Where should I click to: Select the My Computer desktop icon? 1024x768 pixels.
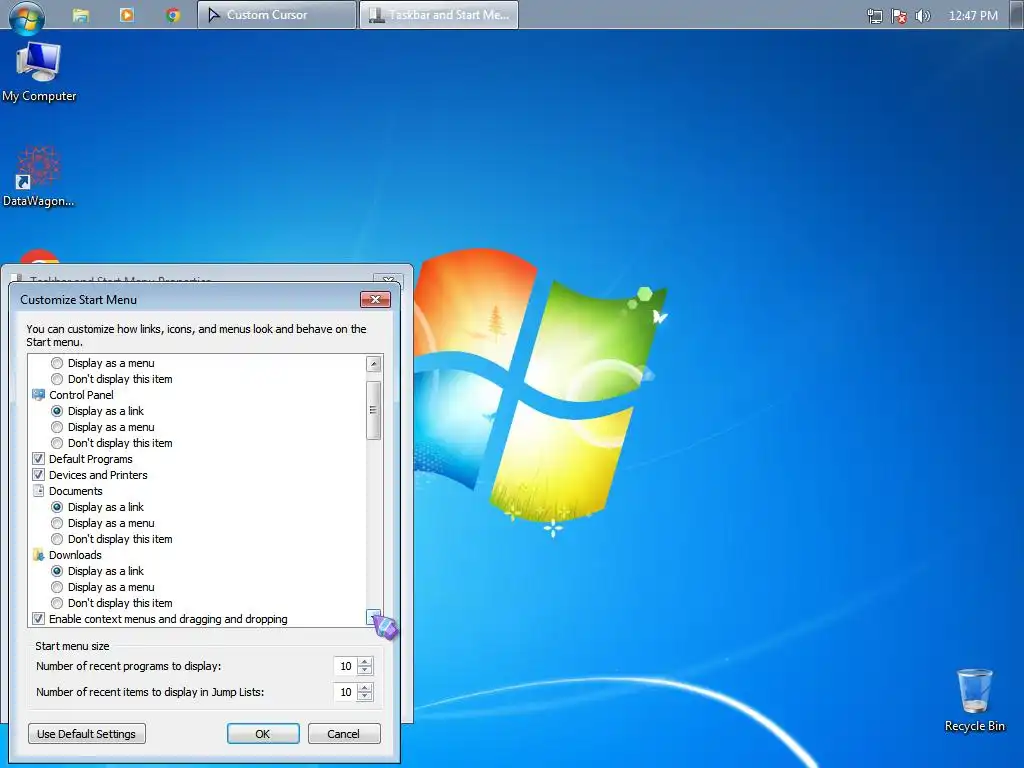click(39, 72)
